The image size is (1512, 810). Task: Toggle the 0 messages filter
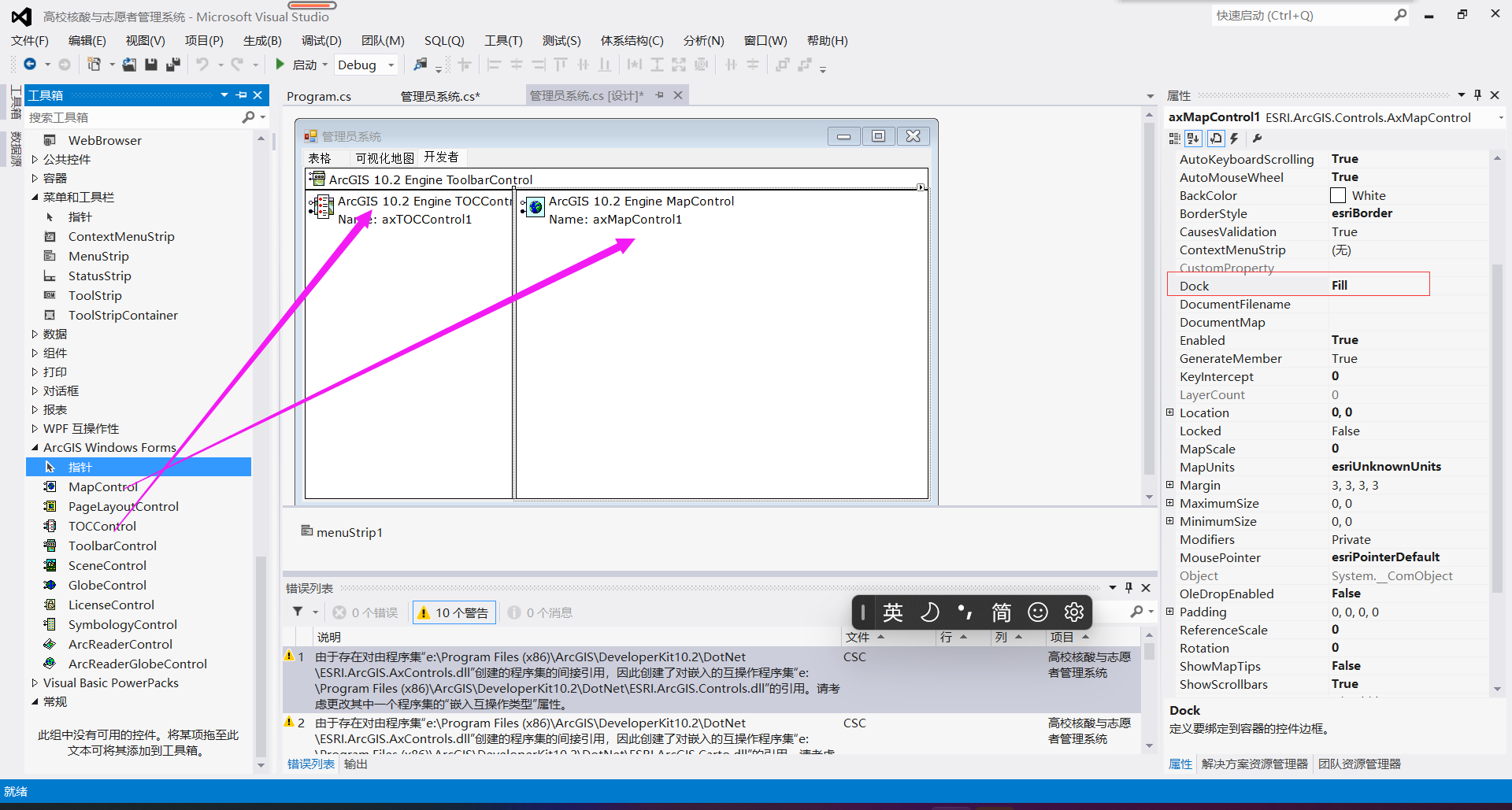tap(540, 613)
